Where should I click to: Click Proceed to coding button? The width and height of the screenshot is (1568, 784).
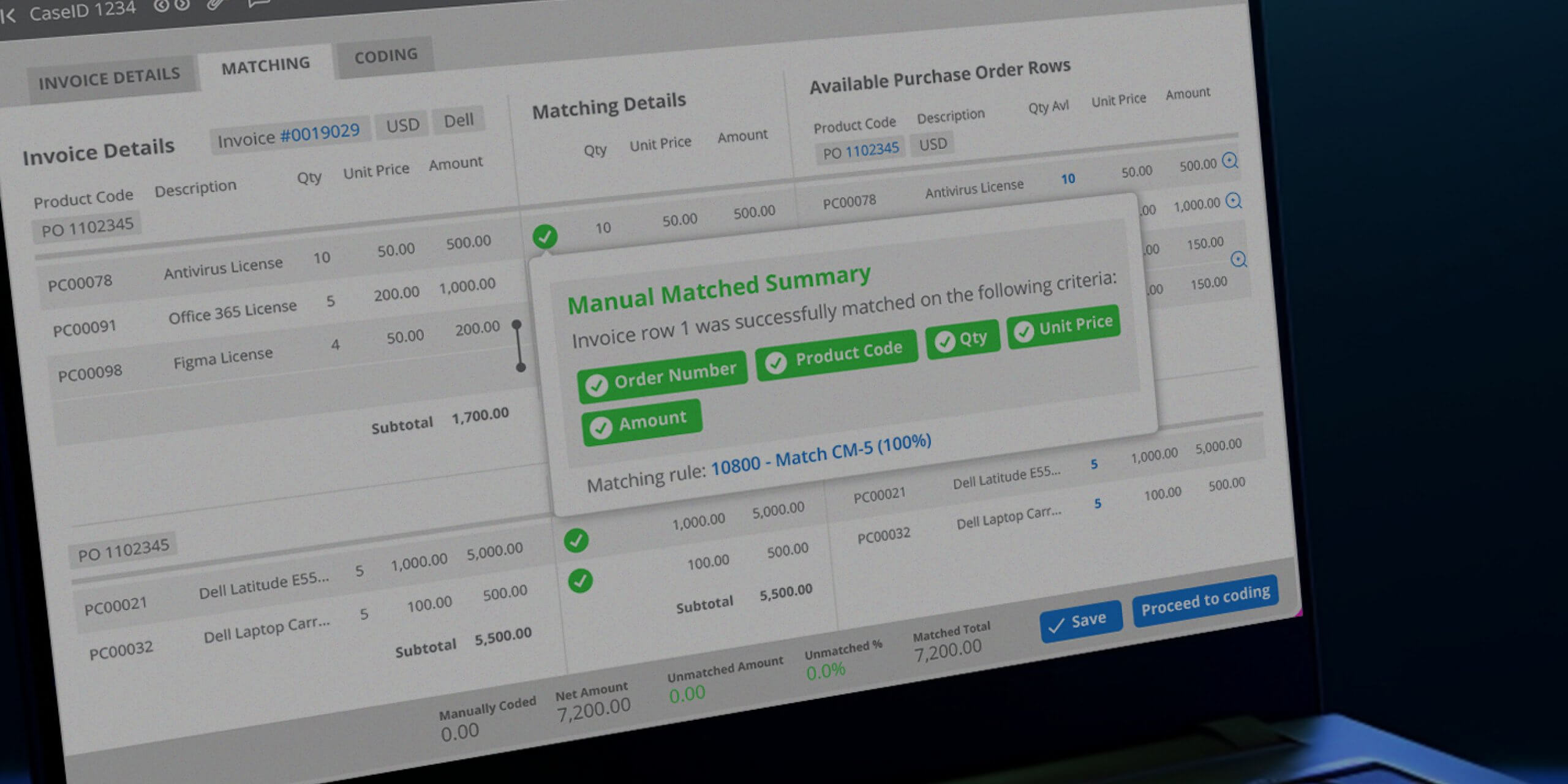1205,600
